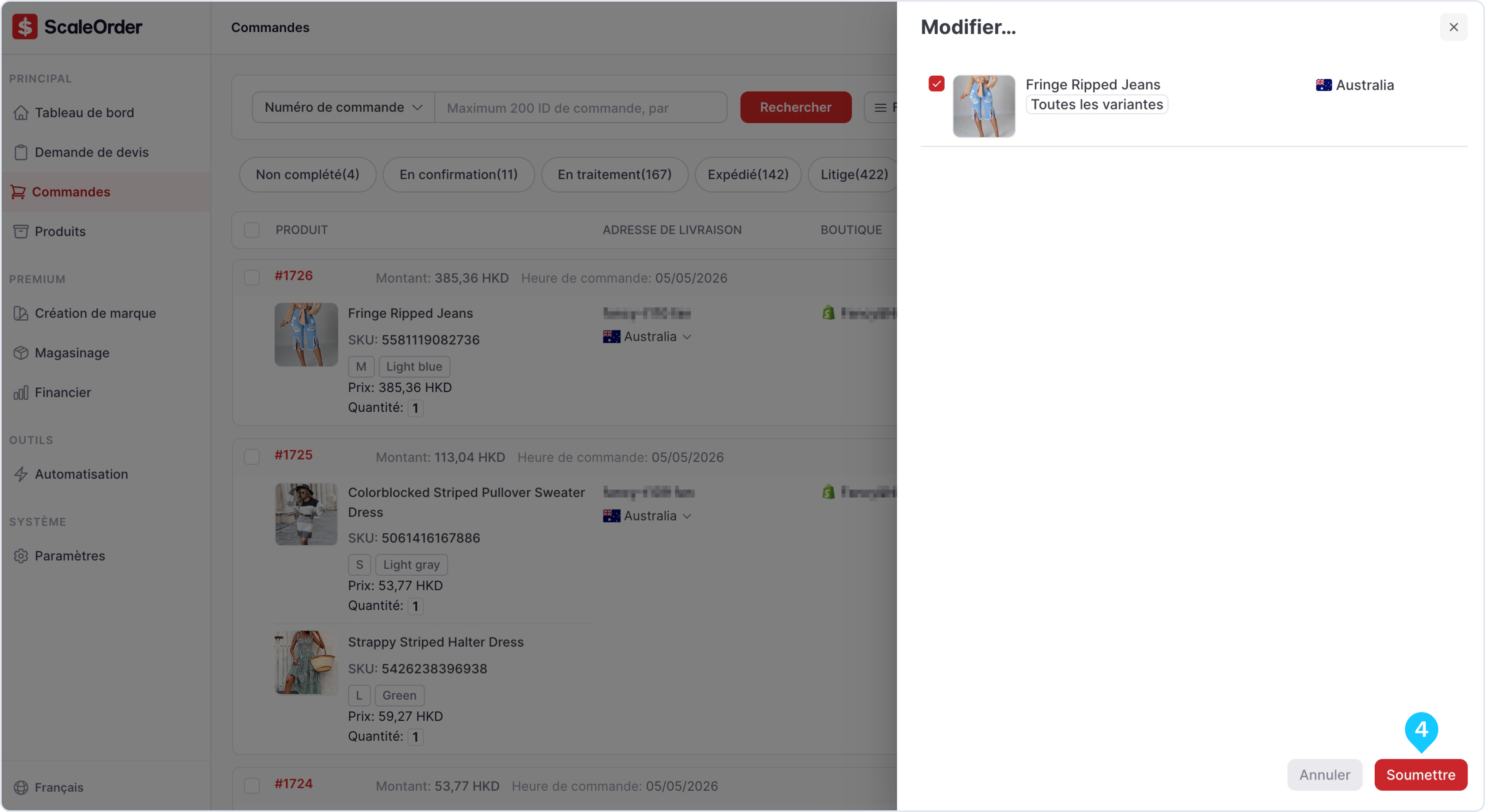Click the Soumettre button
Viewport: 1485px width, 812px height.
click(x=1420, y=775)
